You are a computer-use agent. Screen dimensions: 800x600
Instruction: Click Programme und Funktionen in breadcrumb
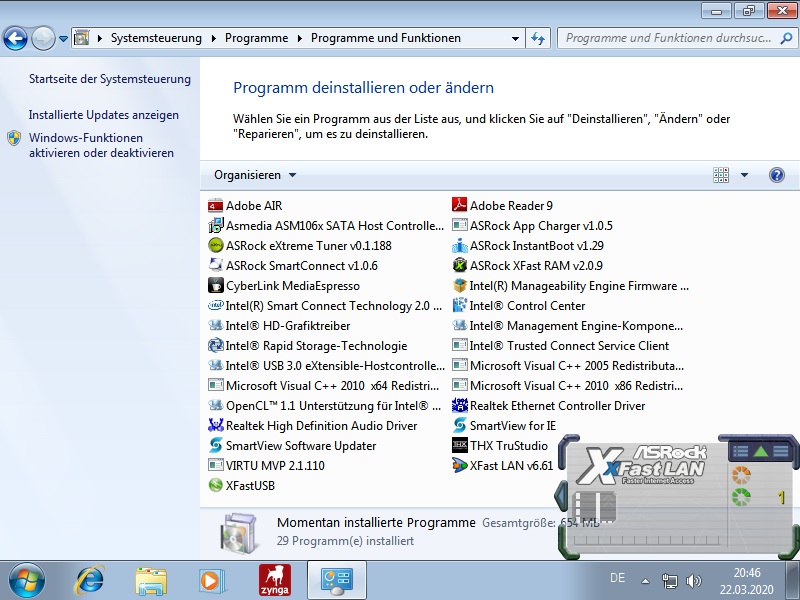point(386,38)
